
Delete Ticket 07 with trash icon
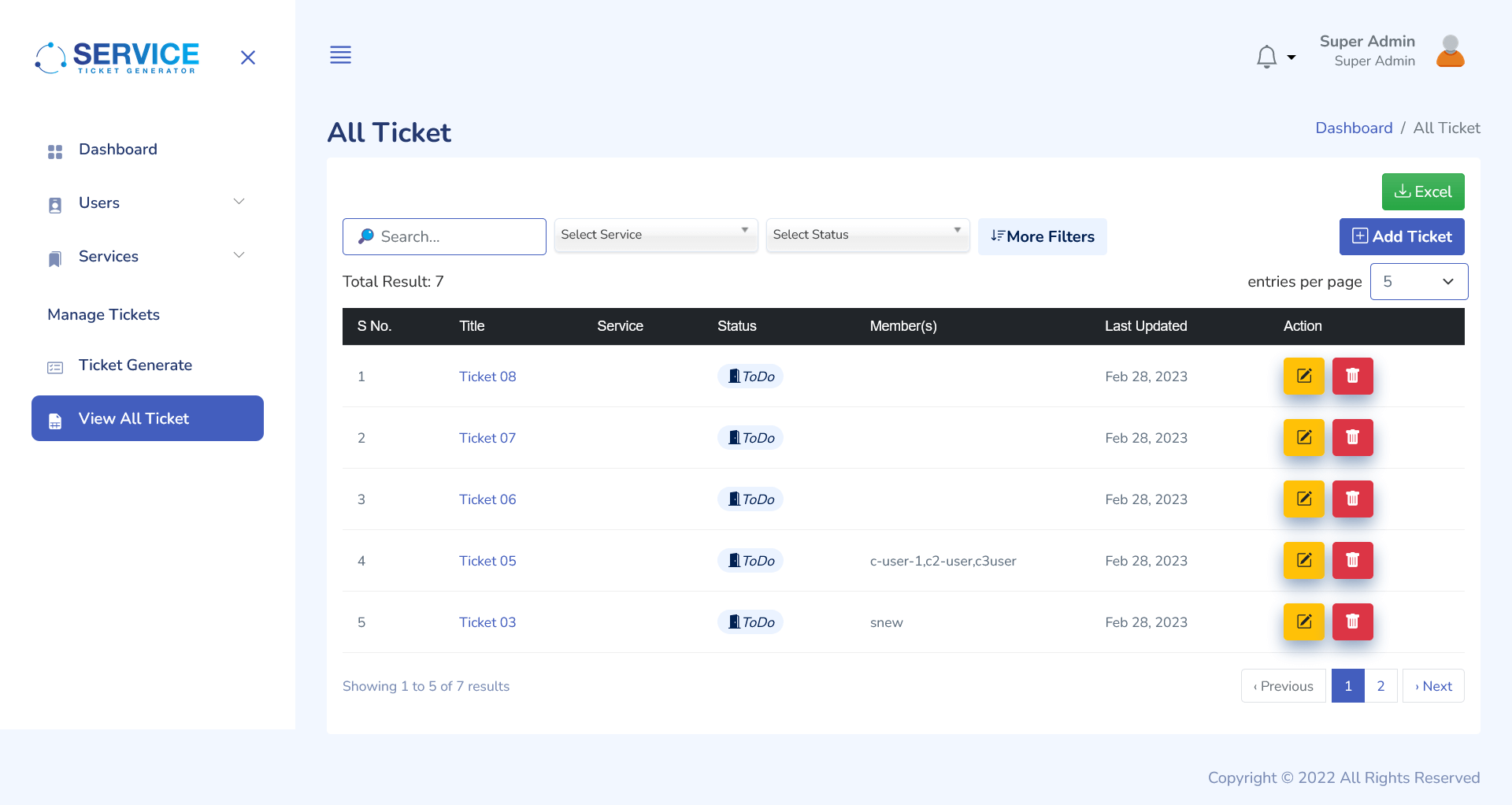pyautogui.click(x=1352, y=437)
